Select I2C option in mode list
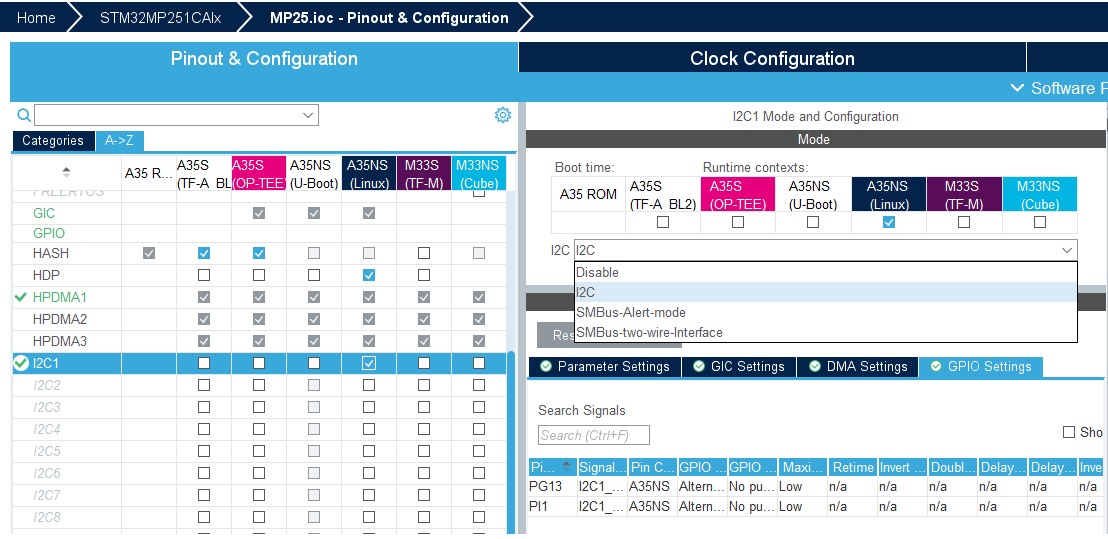The width and height of the screenshot is (1108, 539). [x=825, y=292]
